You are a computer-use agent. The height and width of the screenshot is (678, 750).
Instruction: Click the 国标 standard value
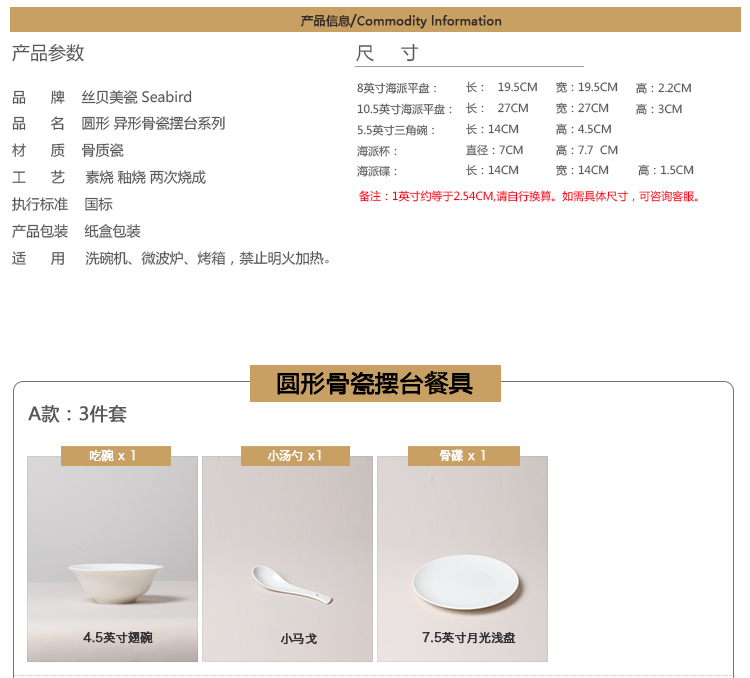click(99, 204)
